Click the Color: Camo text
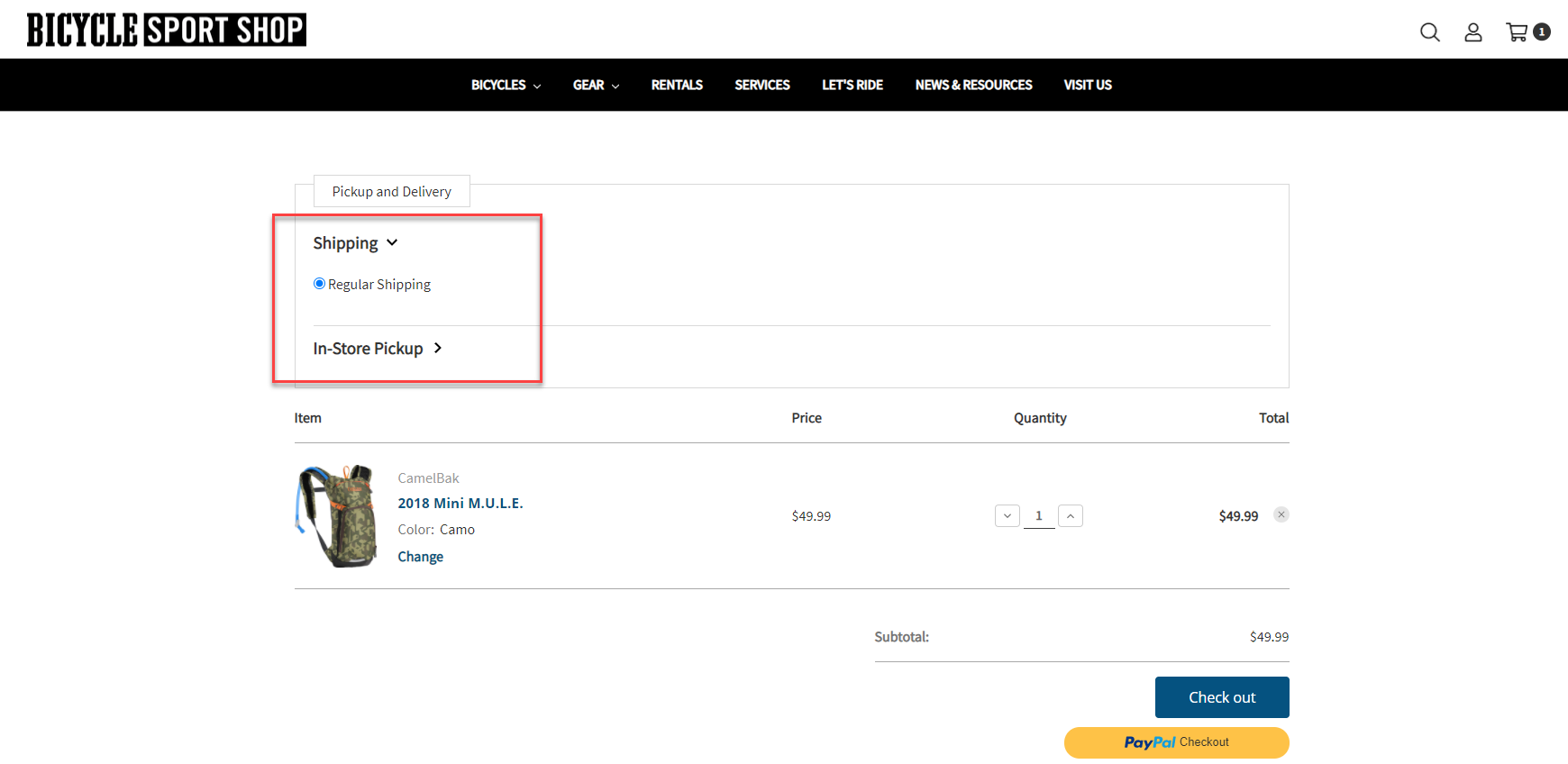1568x764 pixels. pyautogui.click(x=436, y=530)
